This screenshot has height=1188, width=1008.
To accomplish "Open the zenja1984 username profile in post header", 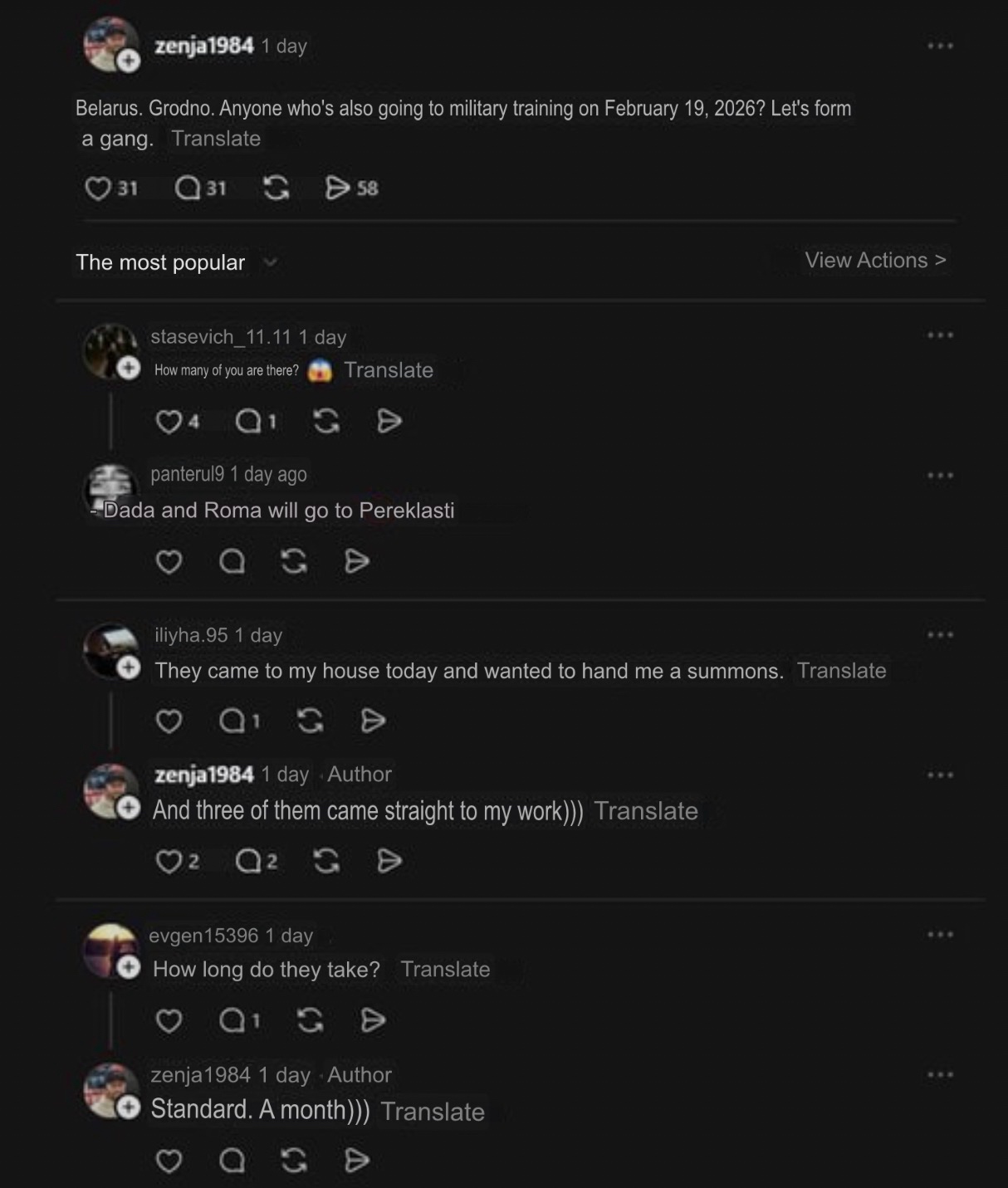I will tap(204, 46).
